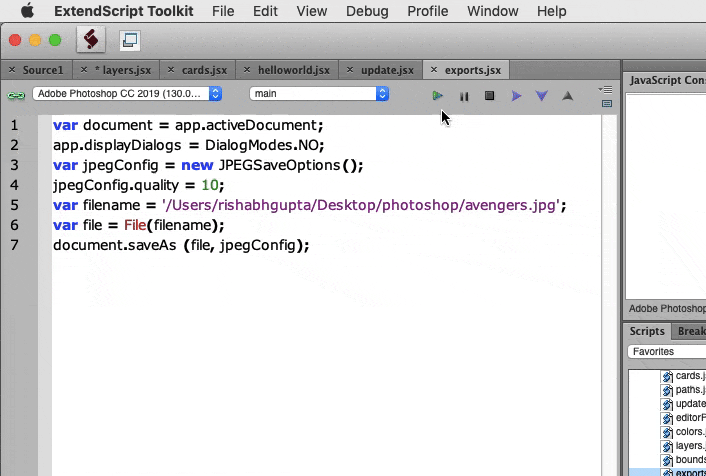Open the File menu
706x476 pixels.
pos(223,11)
